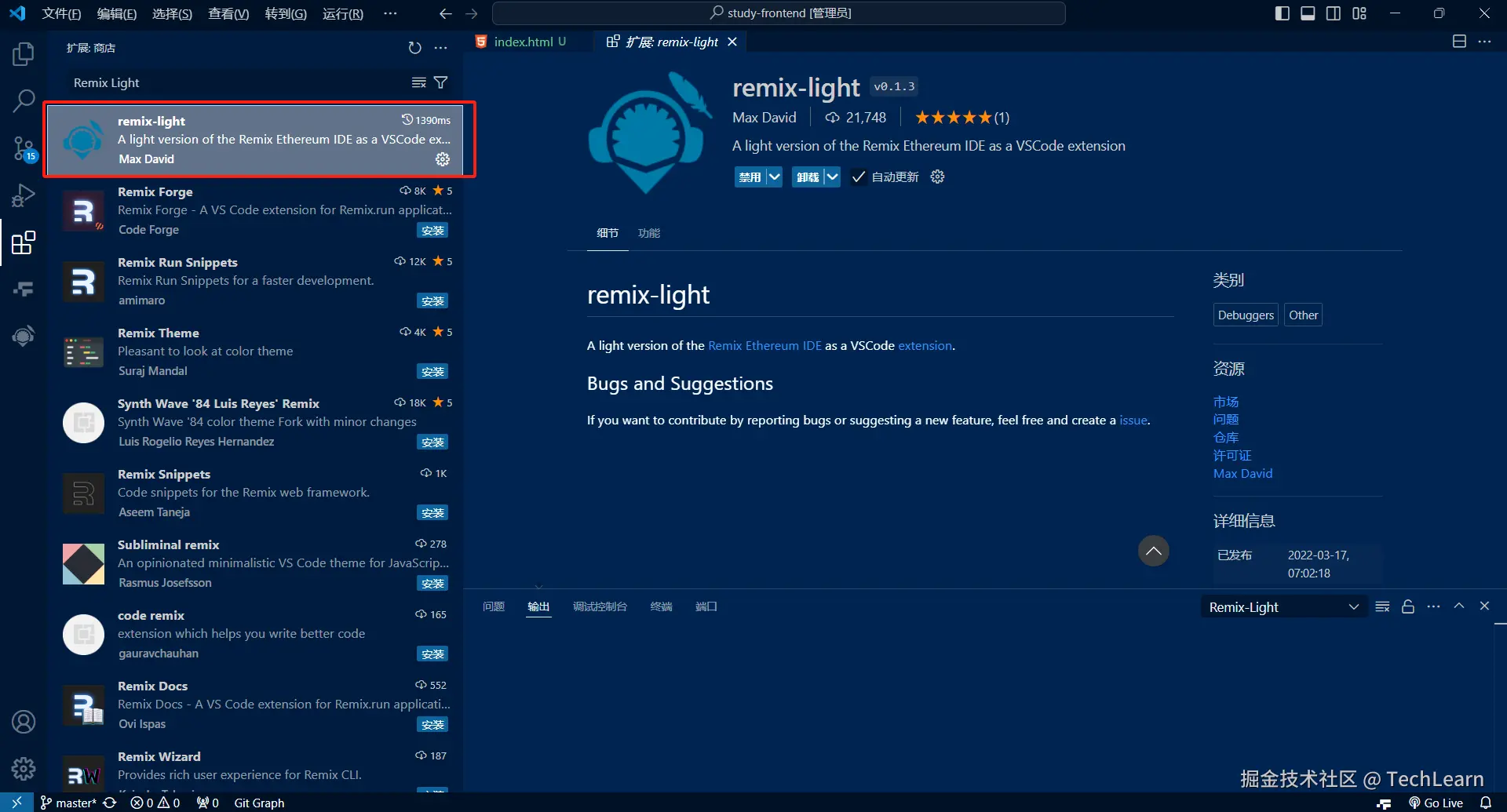Screen dimensions: 1507x812
Task: Open the overflow menu in menu bar
Action: pos(390,13)
